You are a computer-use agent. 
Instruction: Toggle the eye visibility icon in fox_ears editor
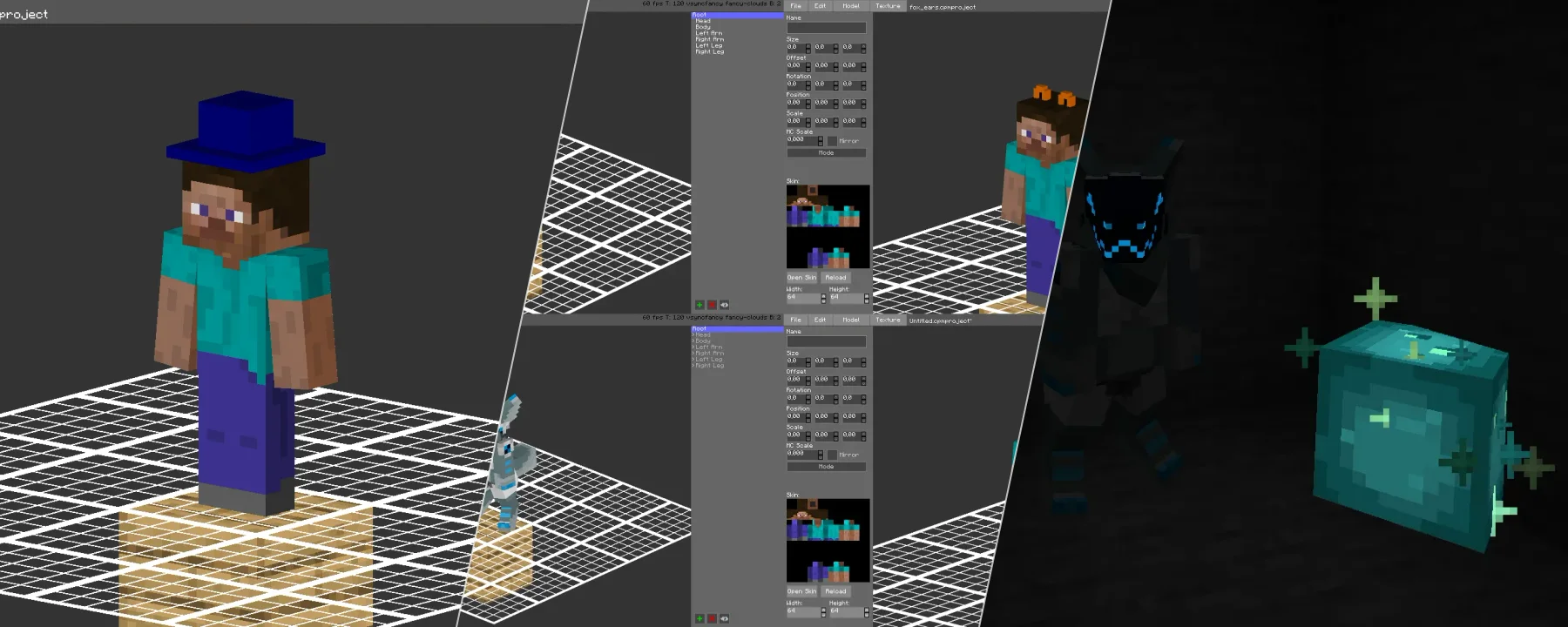tap(724, 305)
